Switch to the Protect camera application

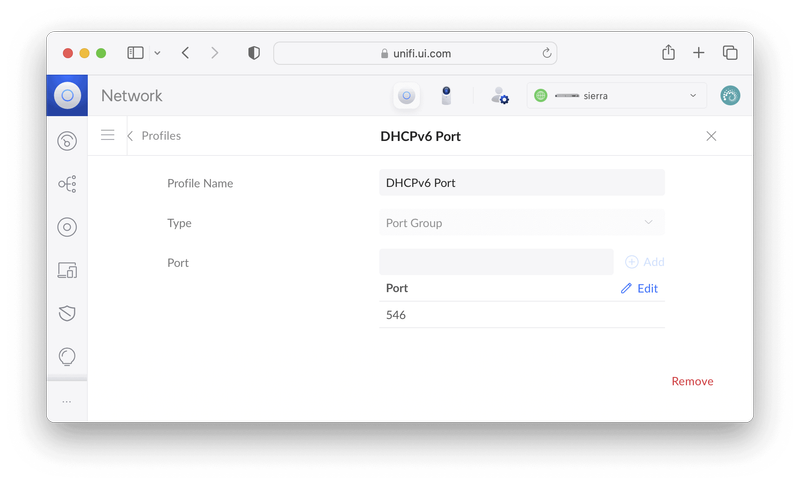click(446, 96)
